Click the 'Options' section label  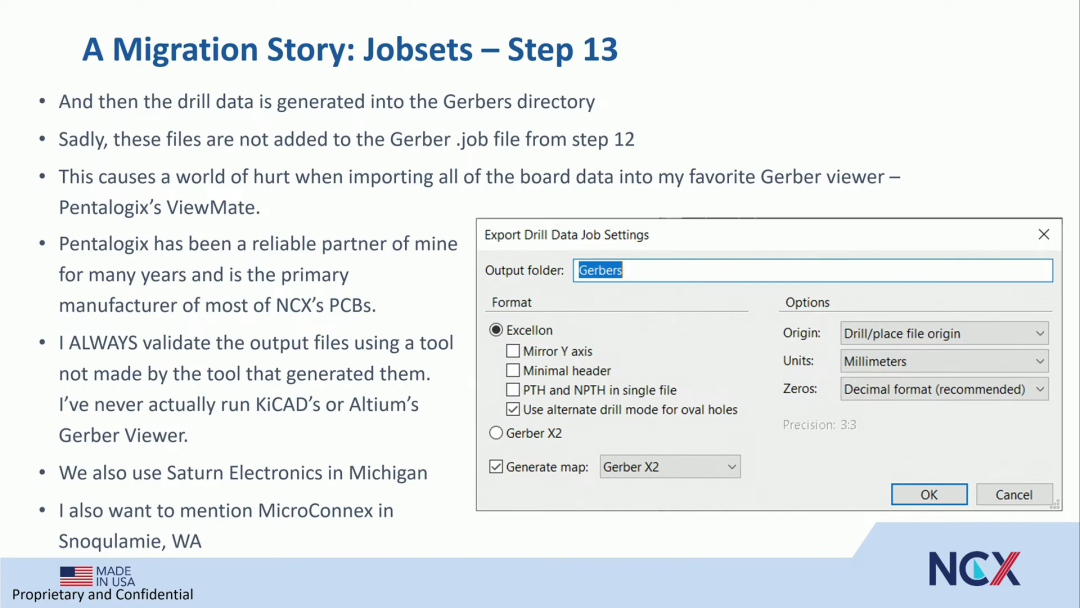(x=807, y=302)
